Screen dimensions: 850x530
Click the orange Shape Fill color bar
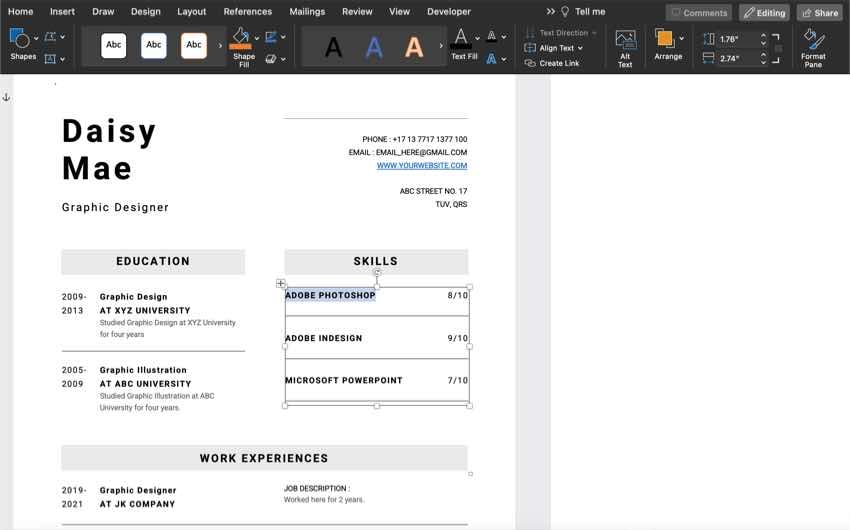click(x=240, y=47)
